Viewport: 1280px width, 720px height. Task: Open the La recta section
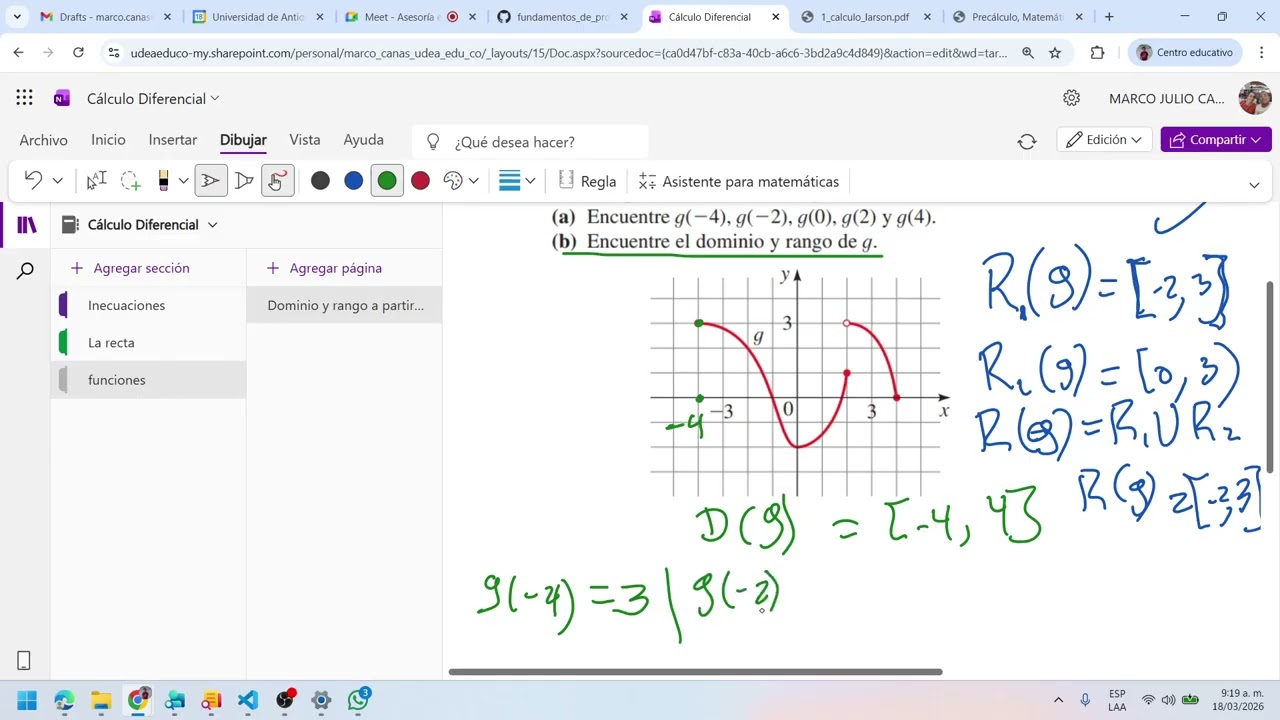[148, 343]
